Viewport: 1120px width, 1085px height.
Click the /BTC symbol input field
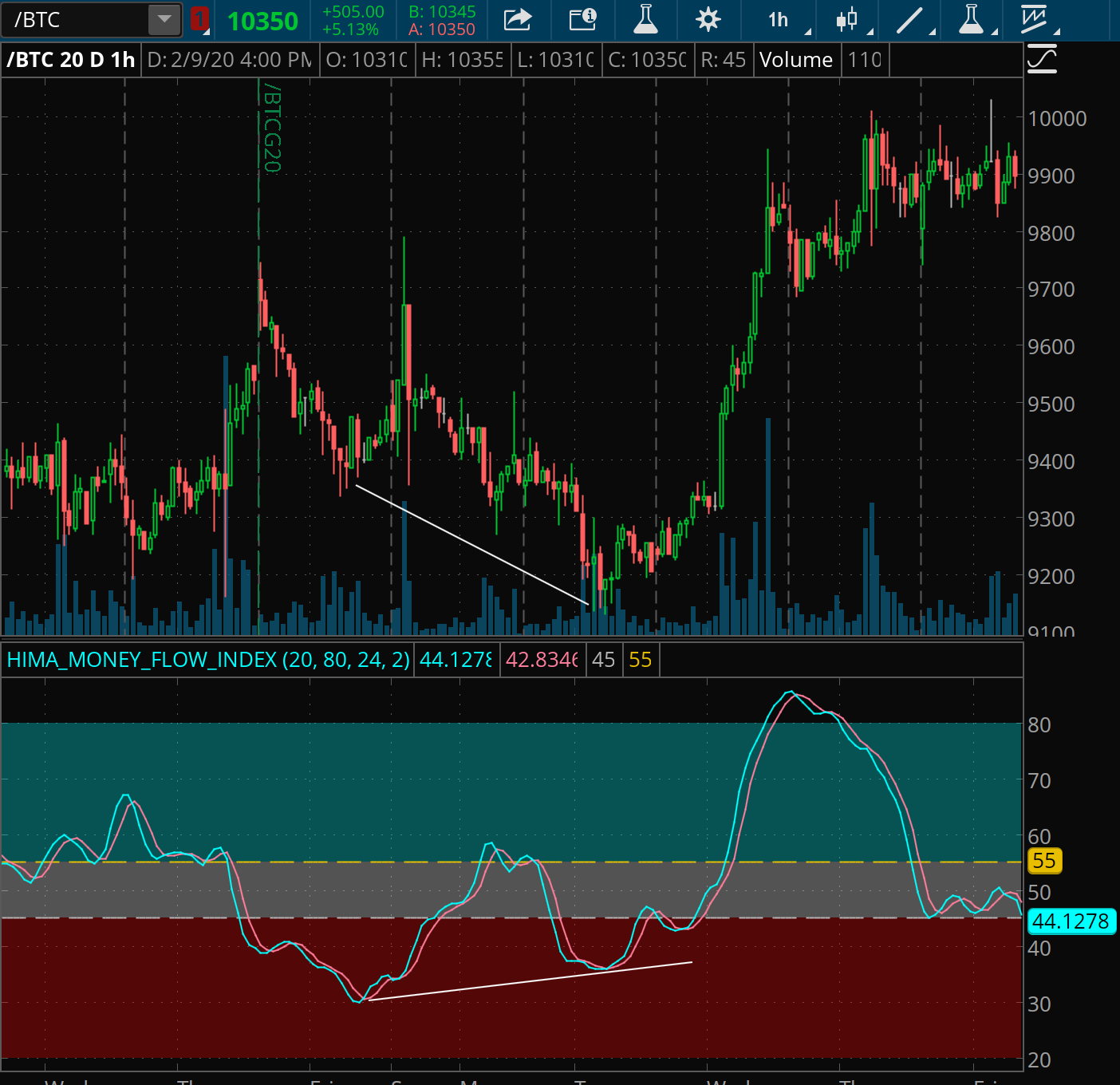point(75,20)
